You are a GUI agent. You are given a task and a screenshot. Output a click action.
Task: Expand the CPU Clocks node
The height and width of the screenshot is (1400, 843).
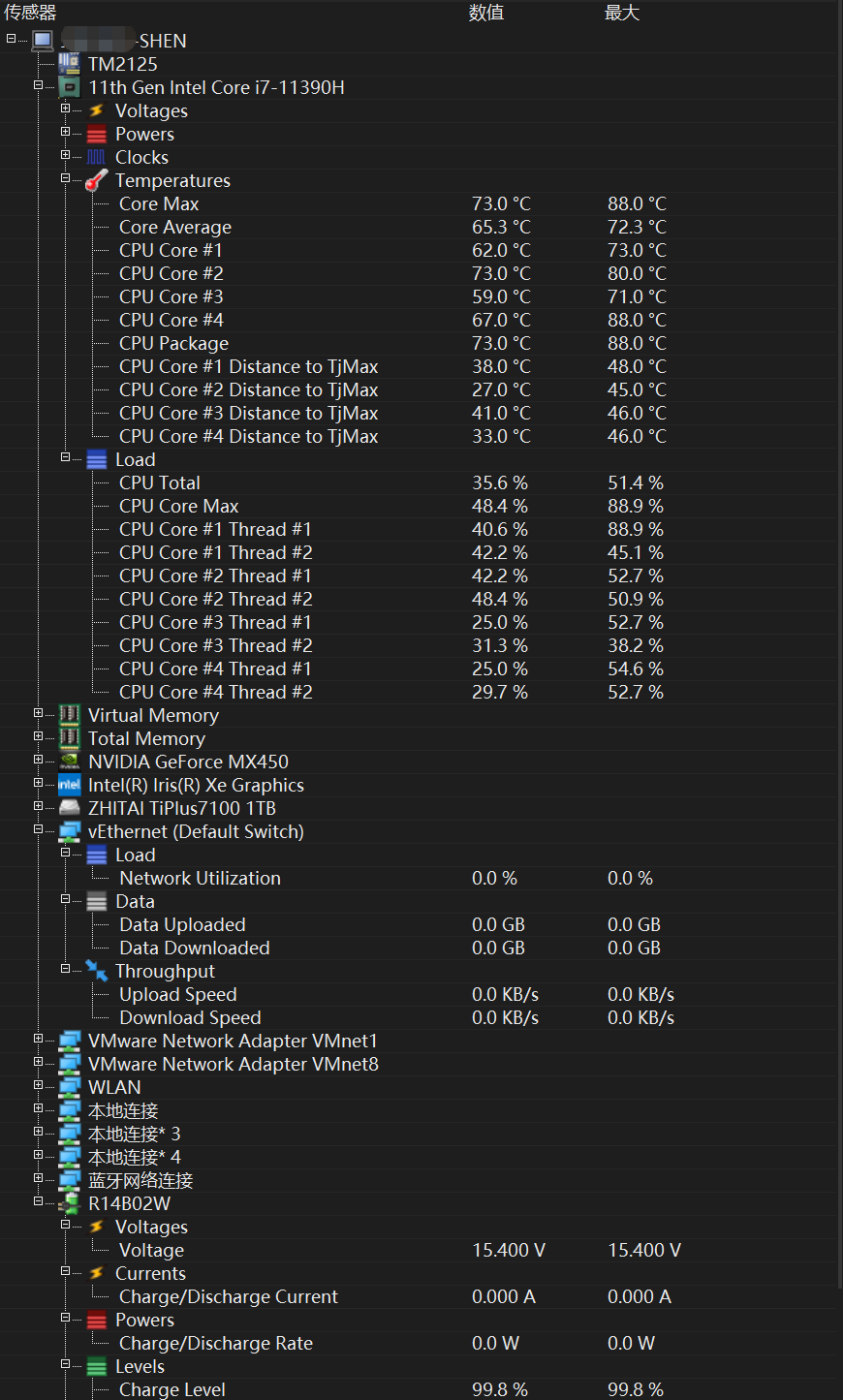coord(65,155)
